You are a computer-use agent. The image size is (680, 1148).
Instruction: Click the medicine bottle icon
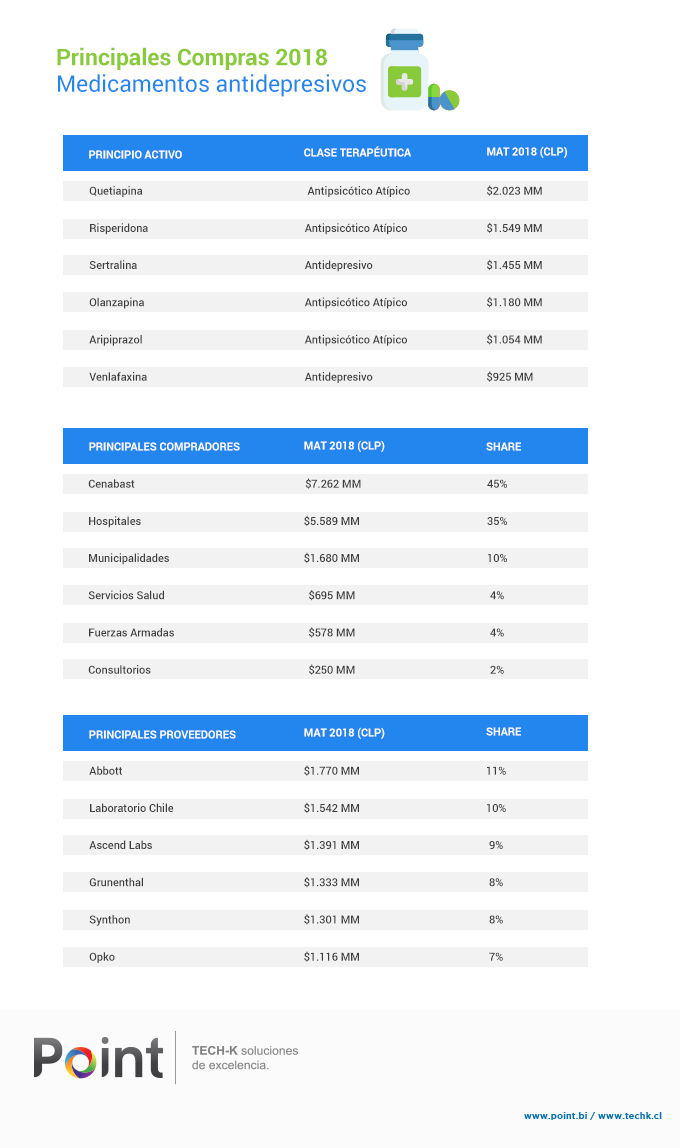pos(404,70)
